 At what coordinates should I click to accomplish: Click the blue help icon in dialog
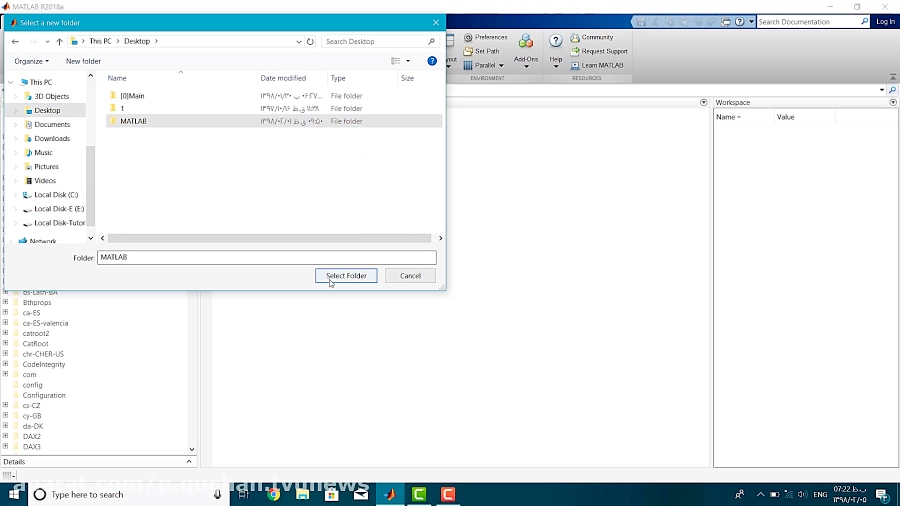coord(432,61)
